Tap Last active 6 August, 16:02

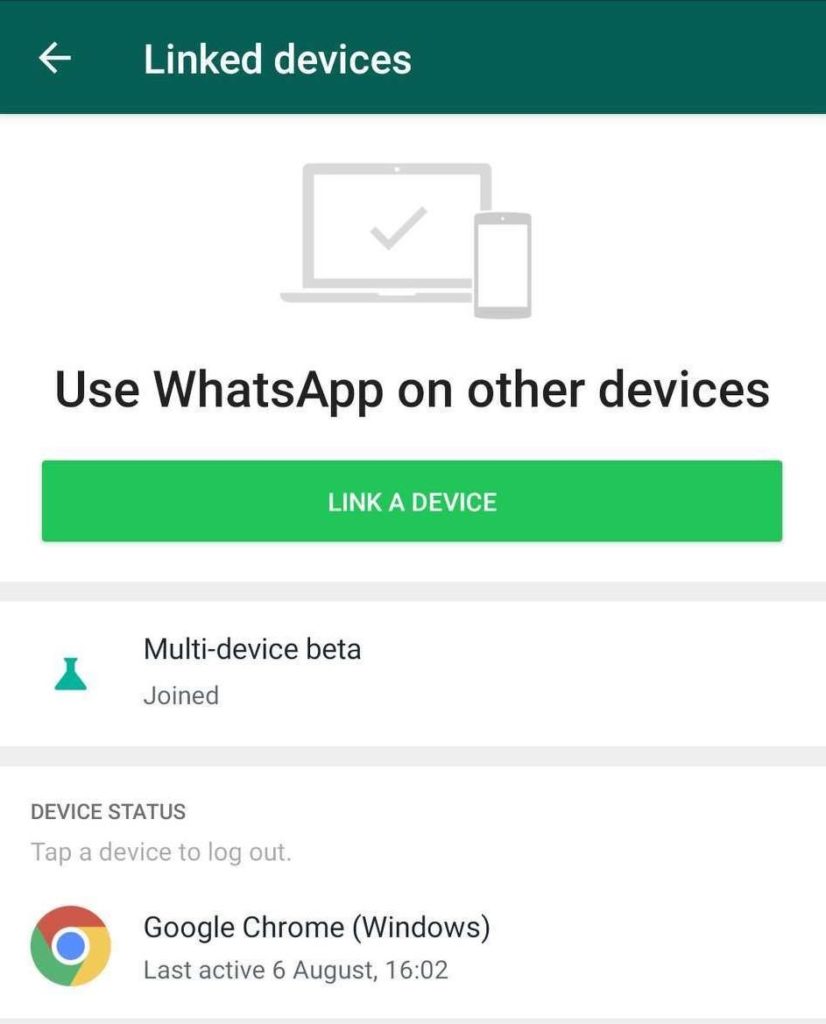[x=296, y=970]
